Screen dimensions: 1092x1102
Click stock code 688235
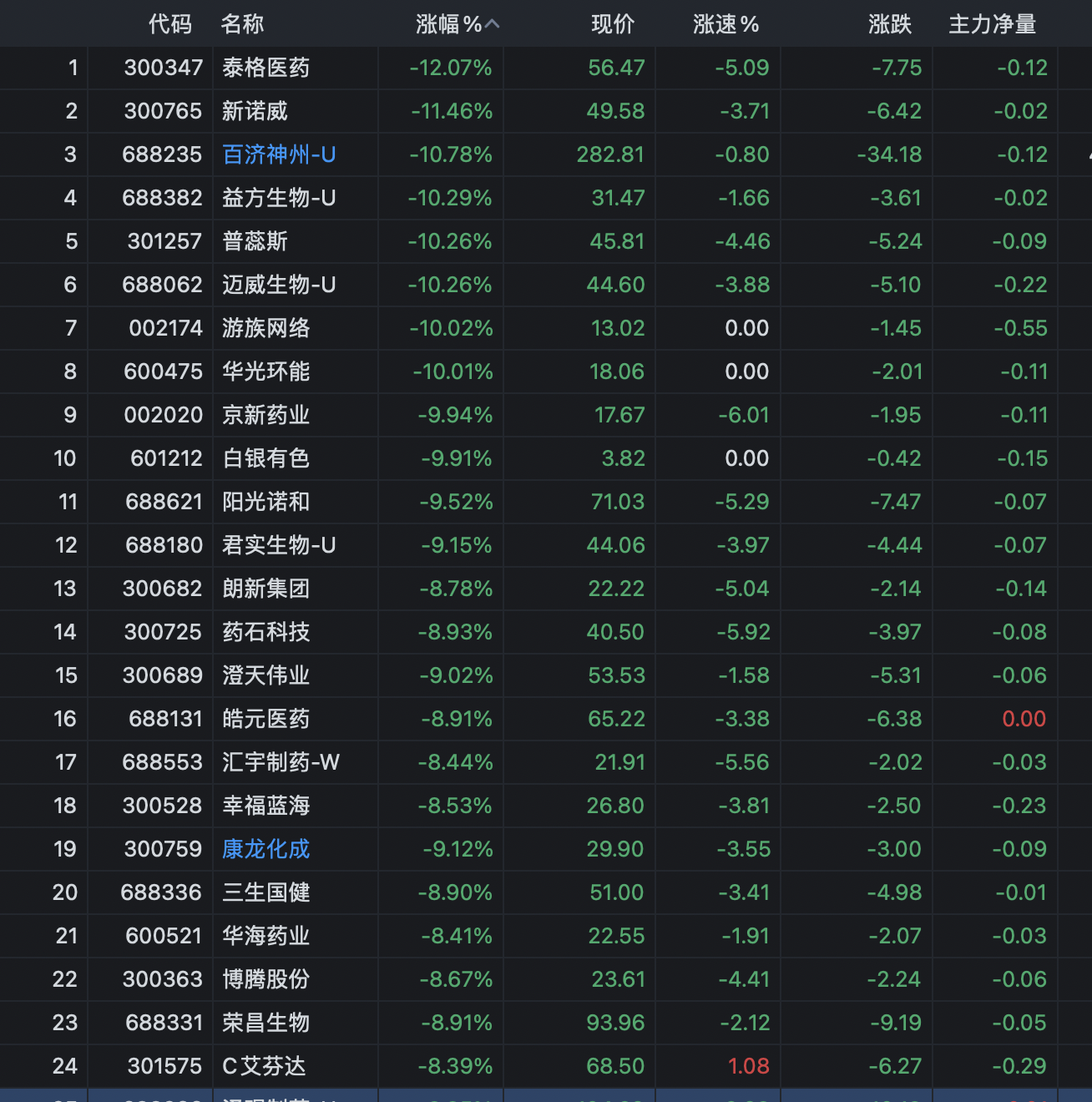(162, 154)
